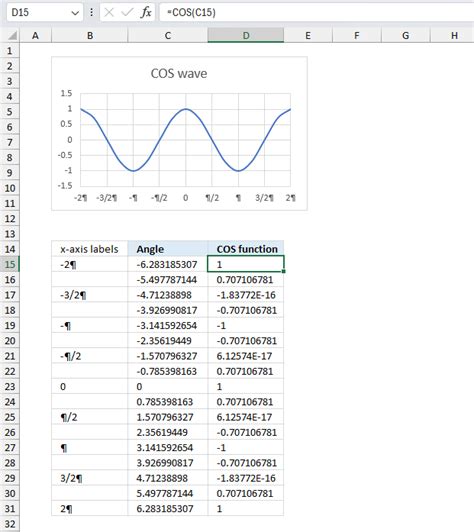Select cell B19 containing -¶
Screen dimensions: 474x532
pos(90,325)
